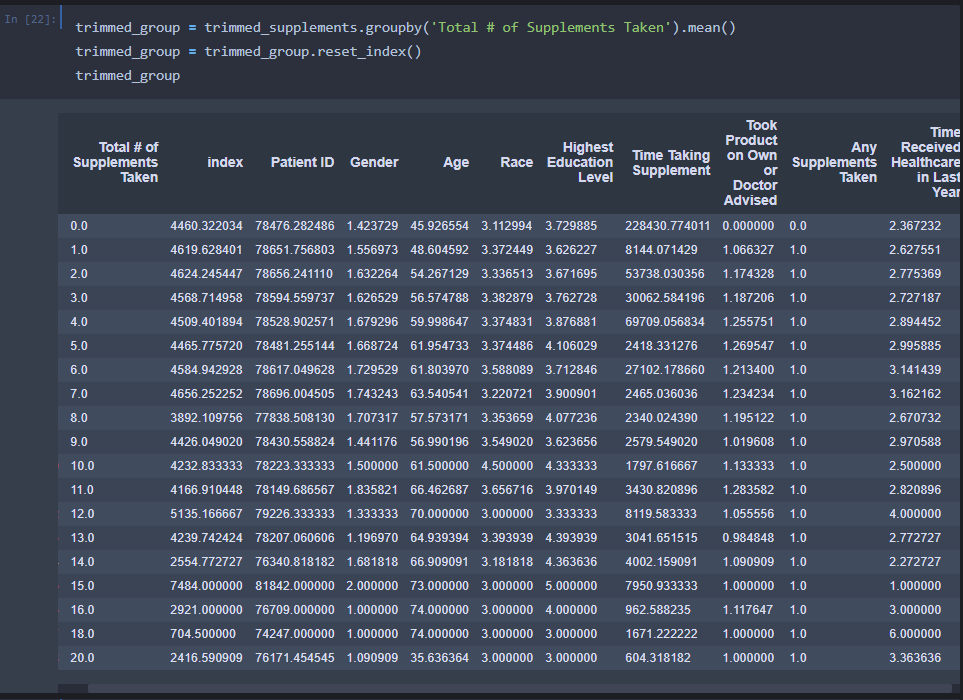Click the In [22] cell prompt label

(30, 19)
